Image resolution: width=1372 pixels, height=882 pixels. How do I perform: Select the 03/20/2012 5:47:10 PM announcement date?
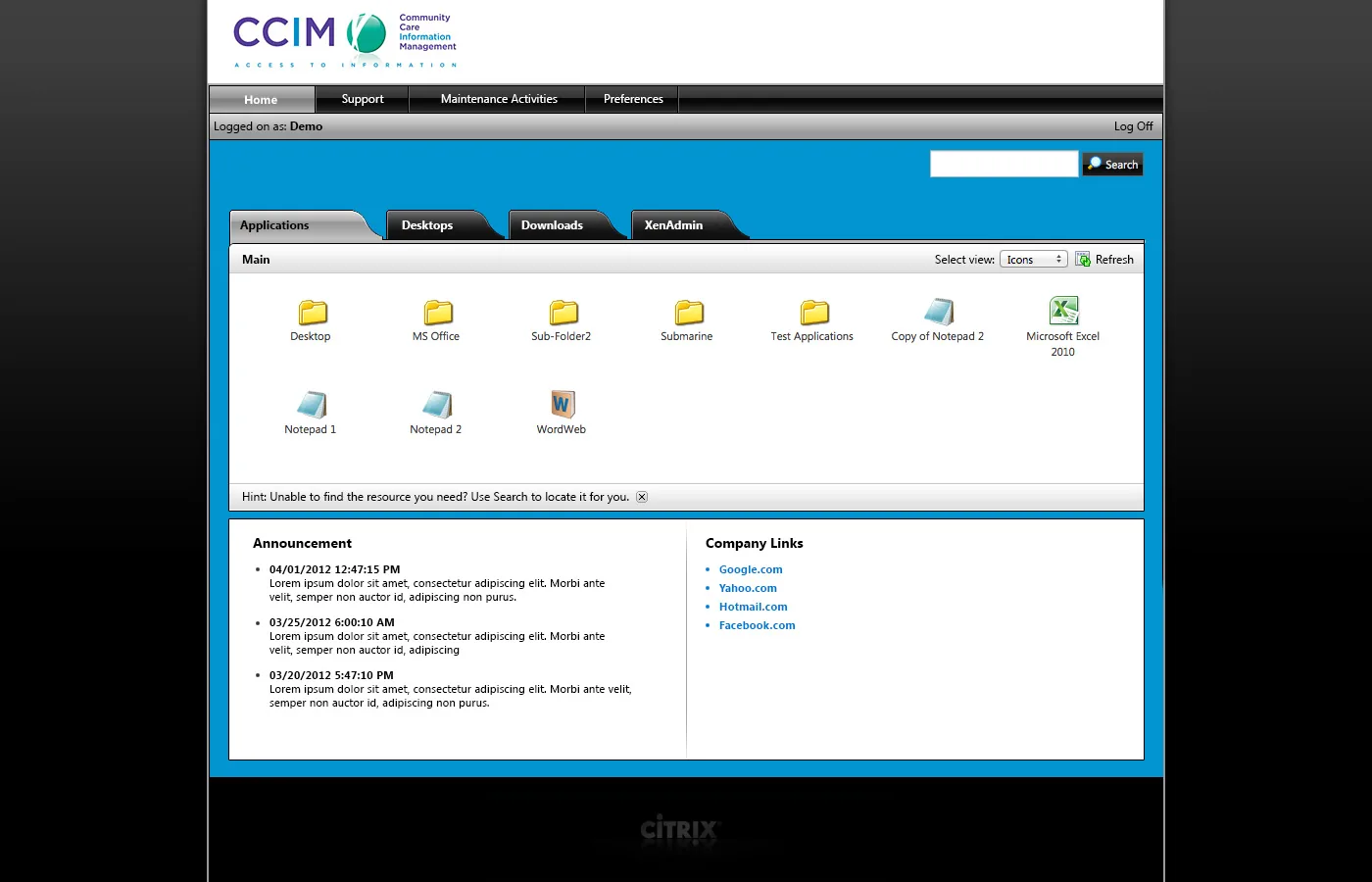[331, 675]
